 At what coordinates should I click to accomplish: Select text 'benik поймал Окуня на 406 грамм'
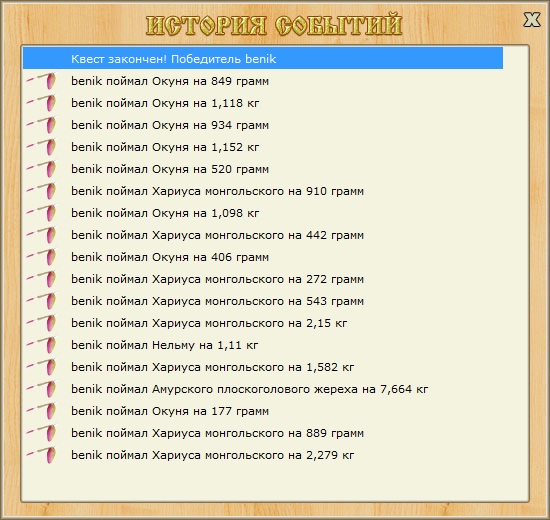click(x=170, y=257)
